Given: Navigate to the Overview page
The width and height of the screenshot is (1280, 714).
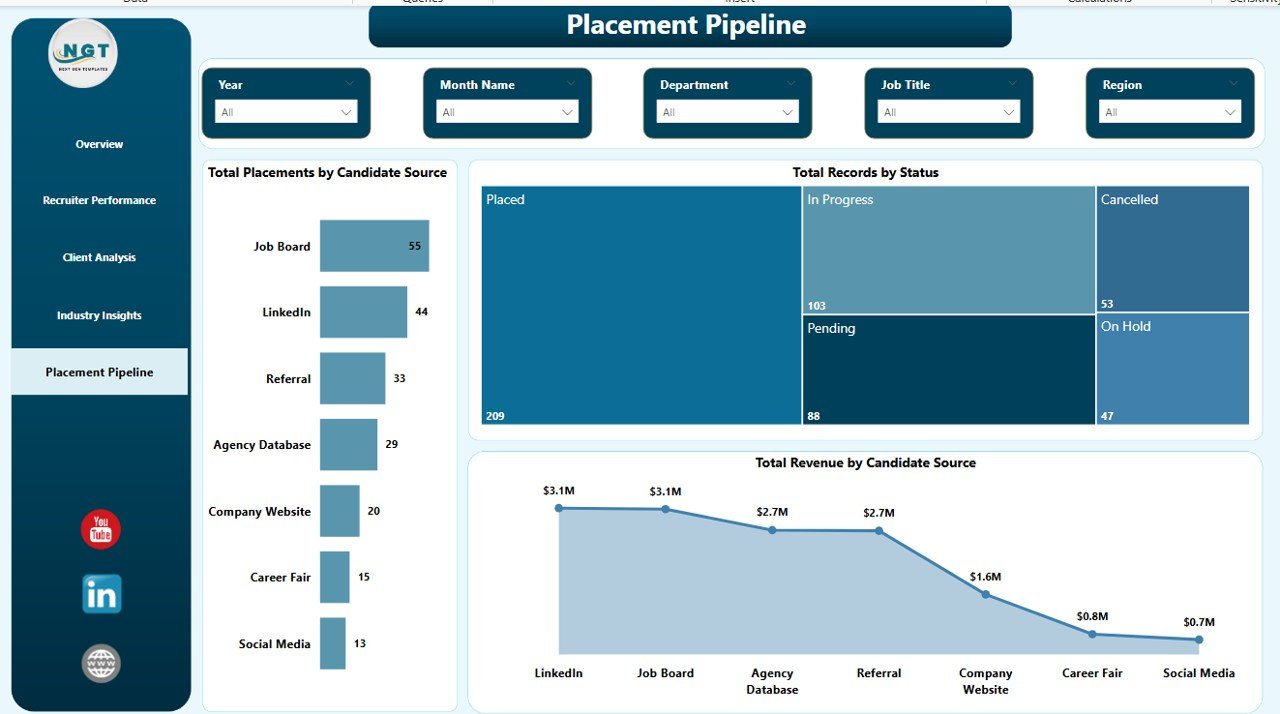Looking at the screenshot, I should point(98,144).
